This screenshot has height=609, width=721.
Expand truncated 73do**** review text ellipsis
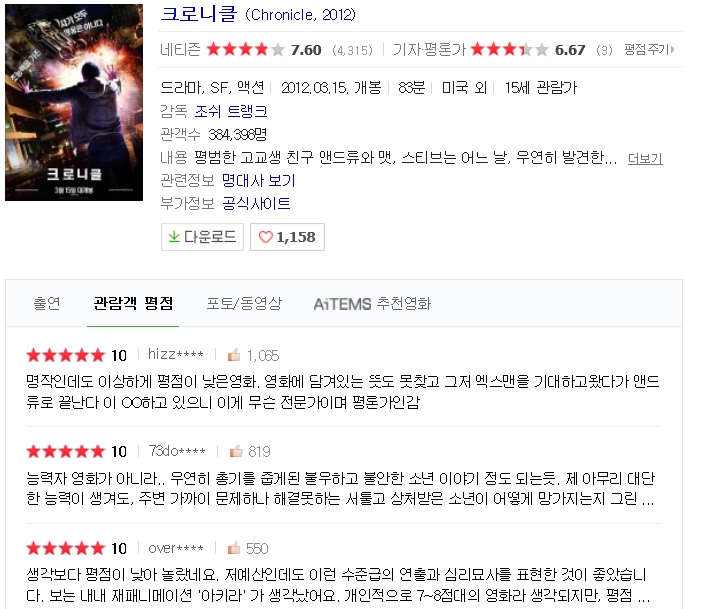(x=647, y=500)
